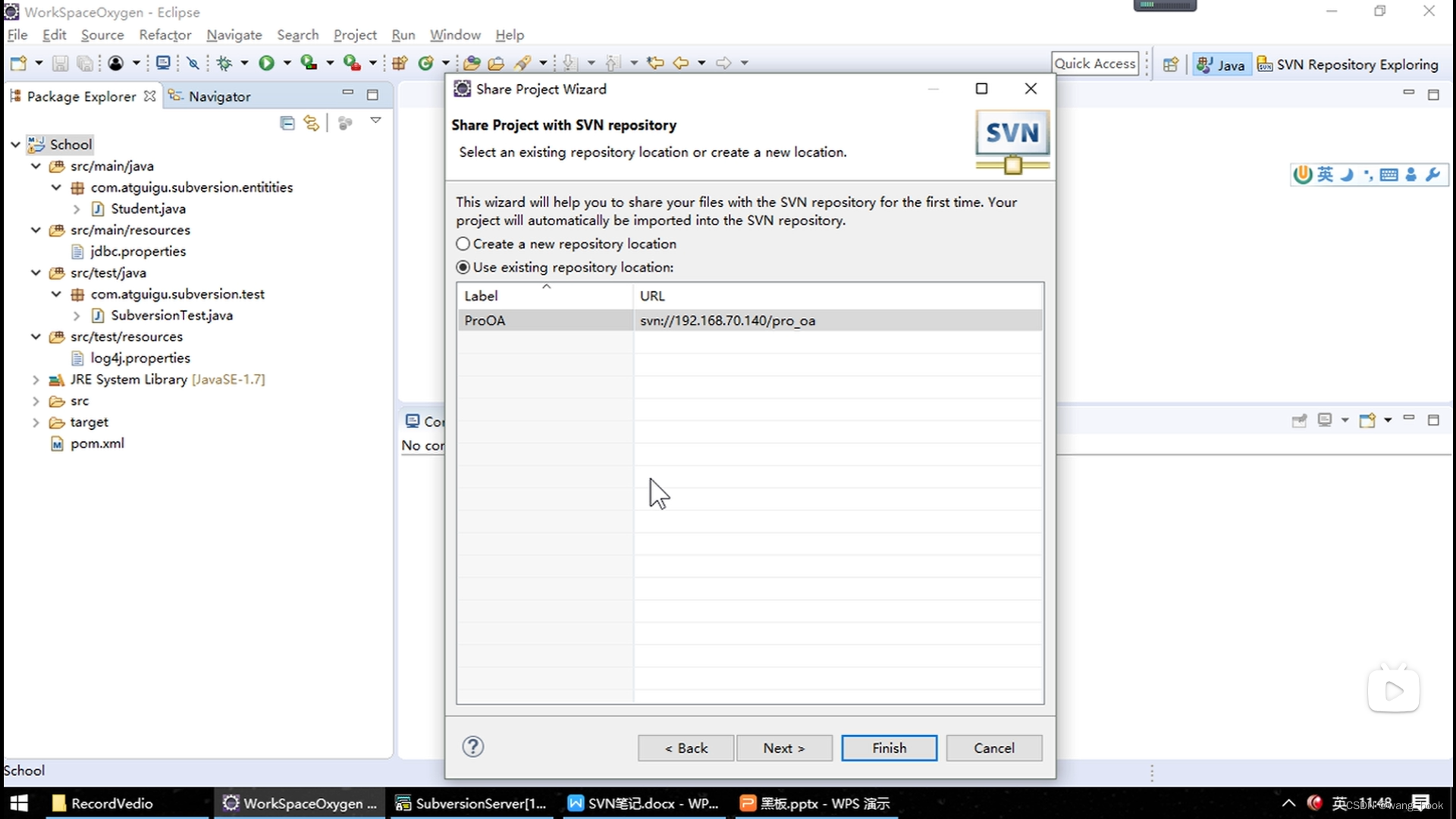Click the Pin Console icon
Screen dimensions: 1456x819
[x=1299, y=420]
